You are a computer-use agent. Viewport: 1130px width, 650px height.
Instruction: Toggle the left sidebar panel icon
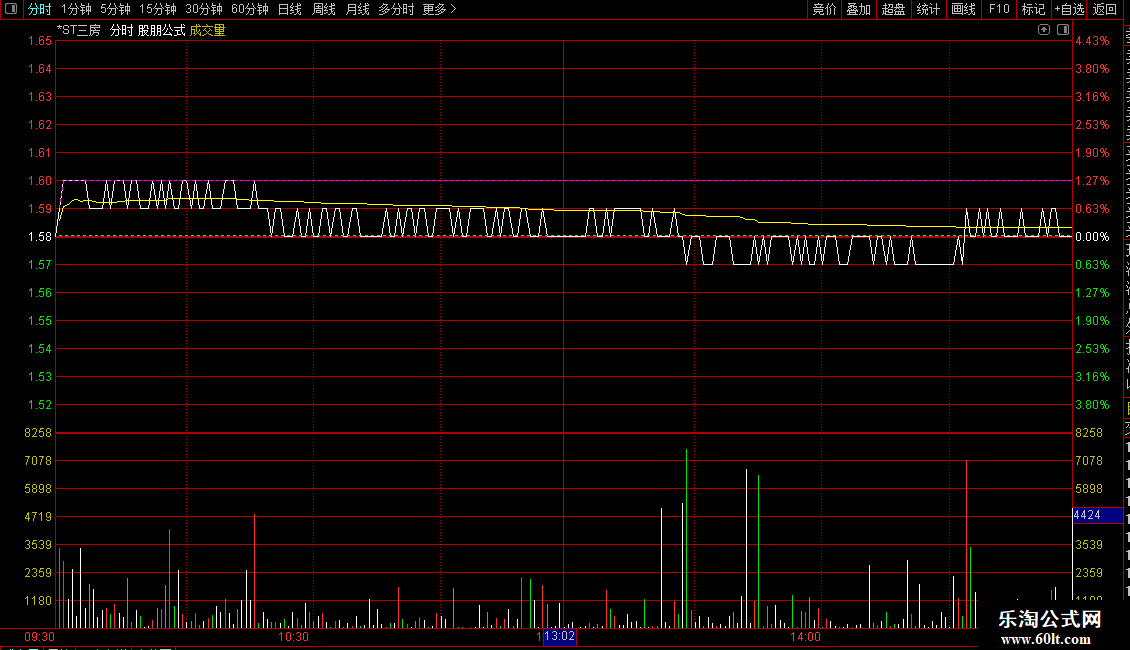point(11,9)
